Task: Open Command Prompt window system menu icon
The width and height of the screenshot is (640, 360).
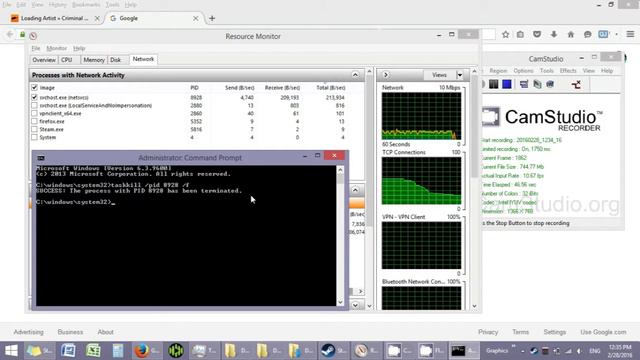Action: (x=41, y=158)
